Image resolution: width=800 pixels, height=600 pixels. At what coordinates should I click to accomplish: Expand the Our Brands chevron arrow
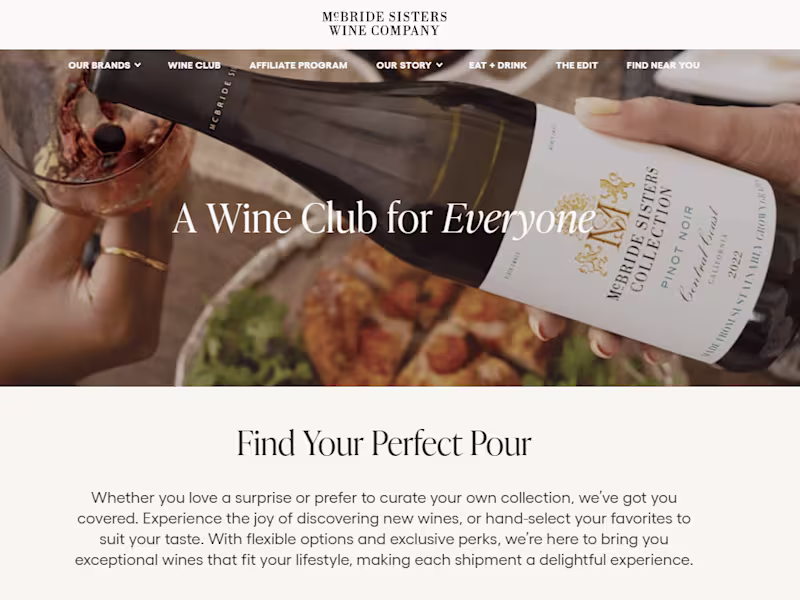point(138,65)
